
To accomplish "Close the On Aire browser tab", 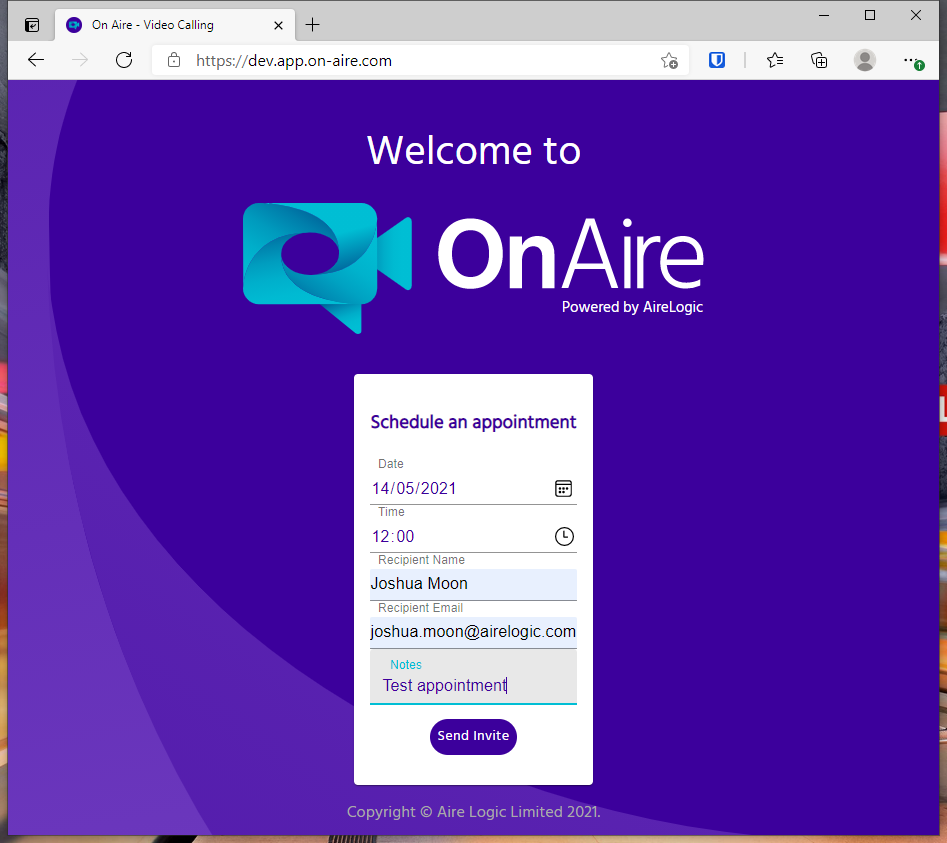I will [279, 25].
